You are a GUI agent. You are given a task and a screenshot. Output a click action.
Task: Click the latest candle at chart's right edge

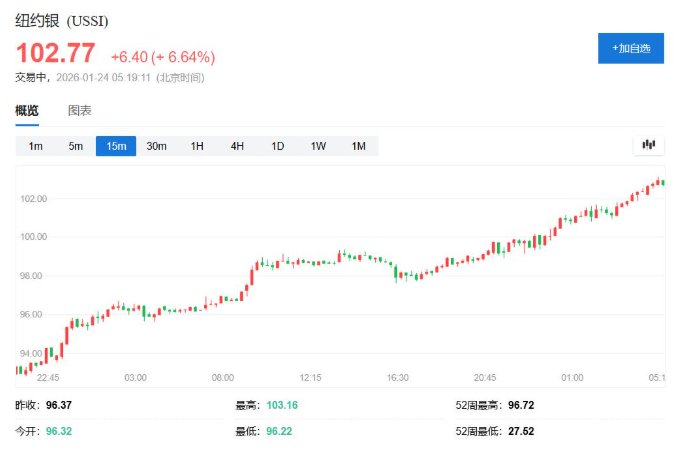(x=660, y=182)
